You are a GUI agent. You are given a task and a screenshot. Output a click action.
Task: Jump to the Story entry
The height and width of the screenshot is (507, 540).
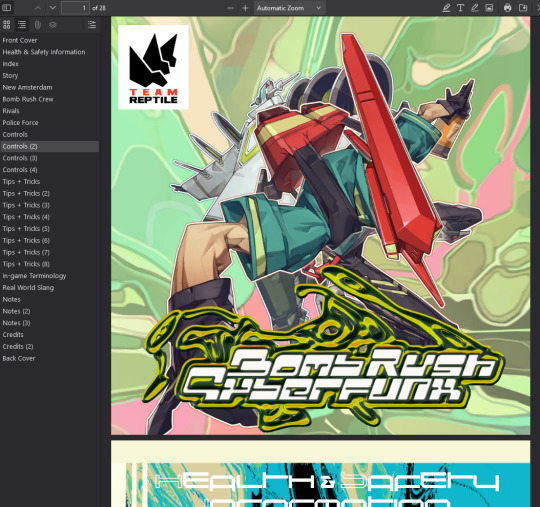click(10, 75)
